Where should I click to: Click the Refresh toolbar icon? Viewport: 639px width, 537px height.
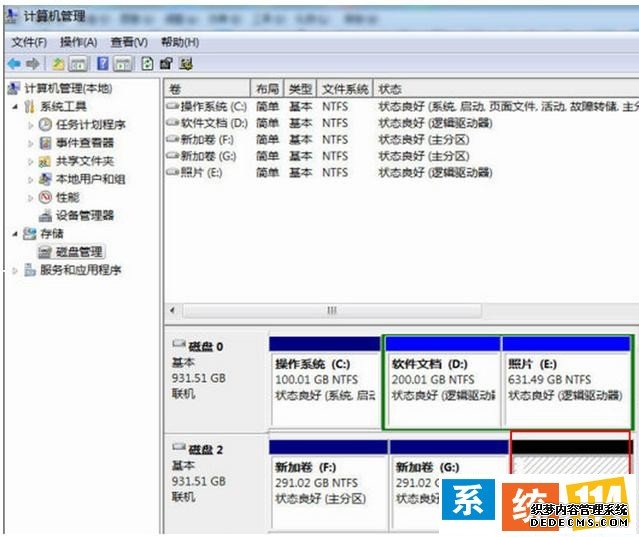point(147,64)
